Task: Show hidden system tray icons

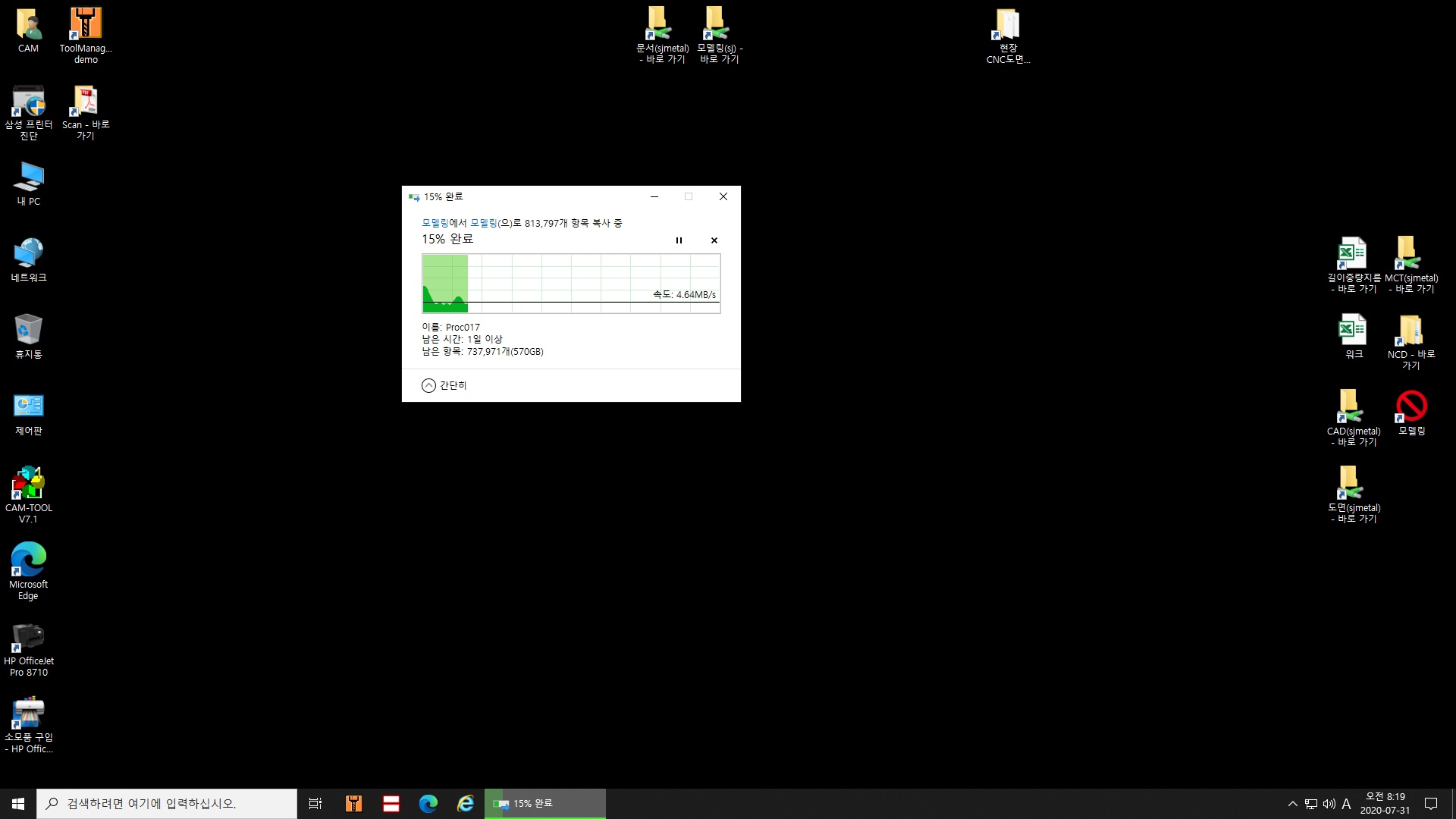Action: 1293,804
